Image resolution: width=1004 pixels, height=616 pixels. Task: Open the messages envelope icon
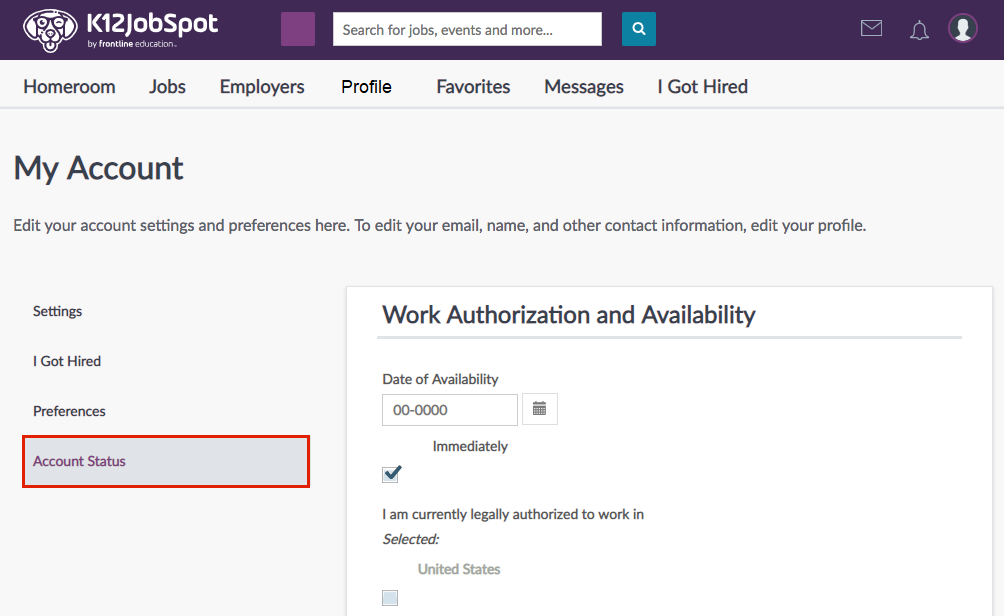871,28
